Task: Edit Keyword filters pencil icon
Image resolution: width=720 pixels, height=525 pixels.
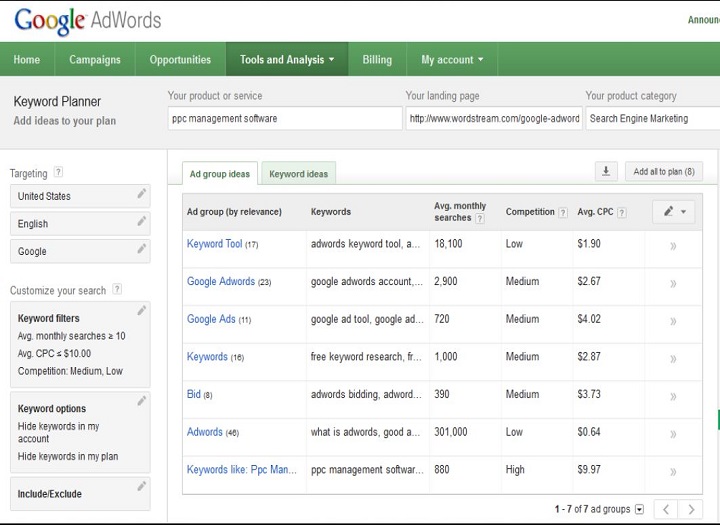Action: [142, 310]
